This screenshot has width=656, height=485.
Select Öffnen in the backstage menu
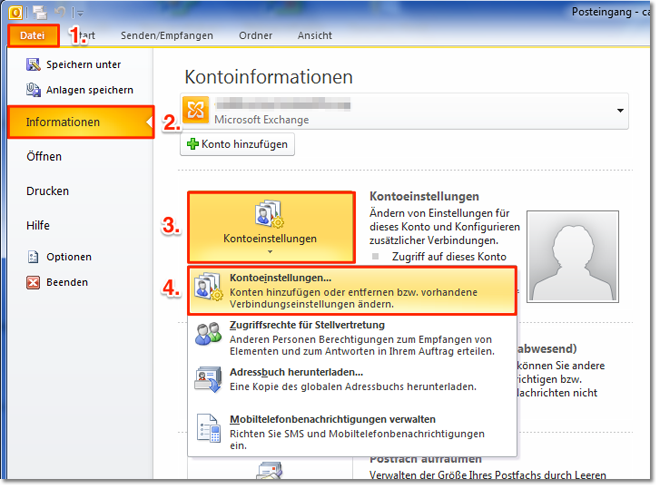tap(44, 157)
